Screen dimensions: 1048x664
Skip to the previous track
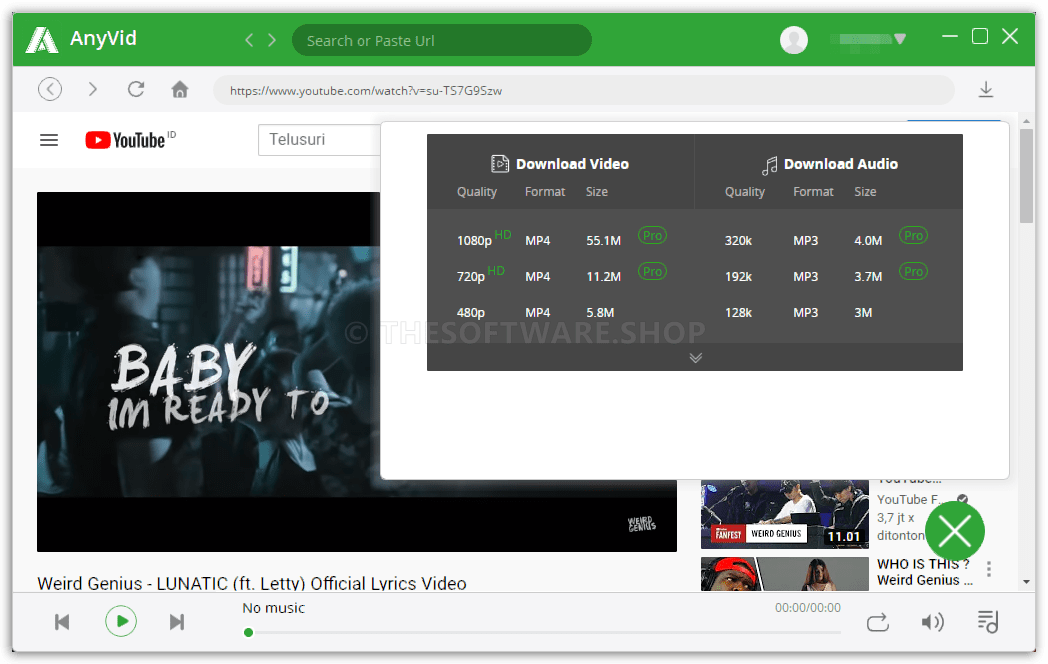62,622
